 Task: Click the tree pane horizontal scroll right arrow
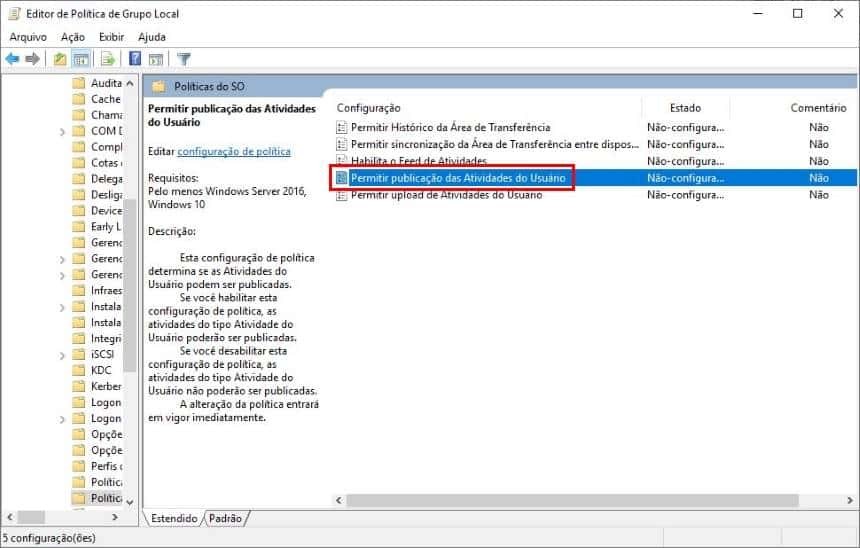(115, 517)
